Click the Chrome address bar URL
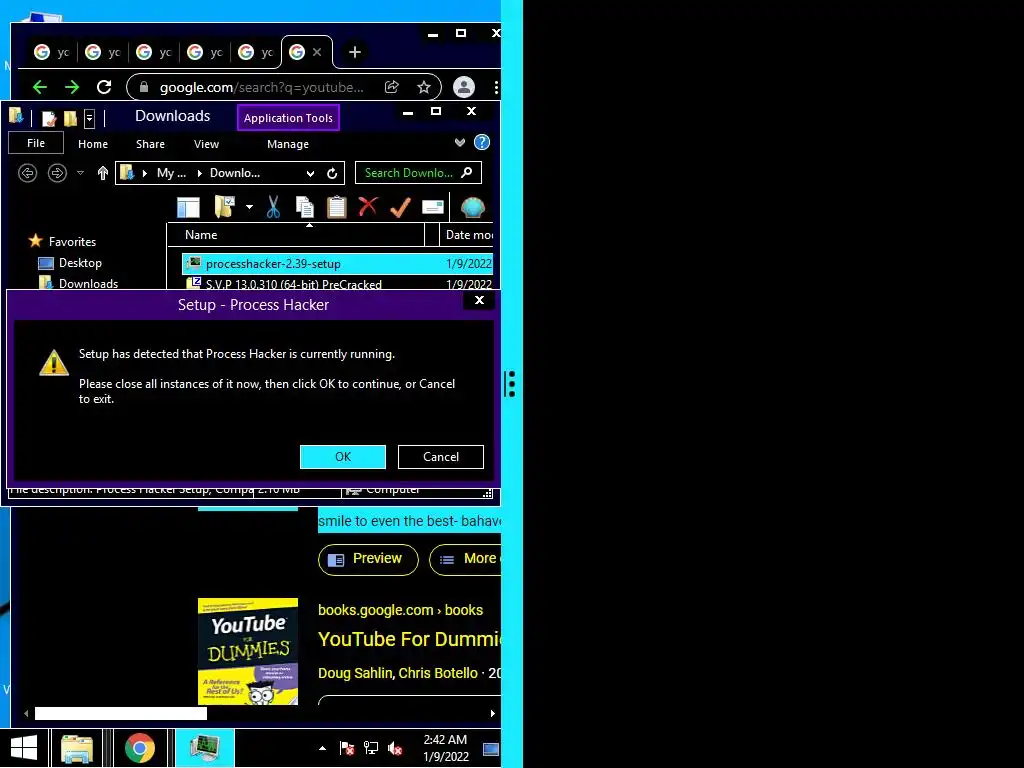1024x768 pixels. (261, 87)
